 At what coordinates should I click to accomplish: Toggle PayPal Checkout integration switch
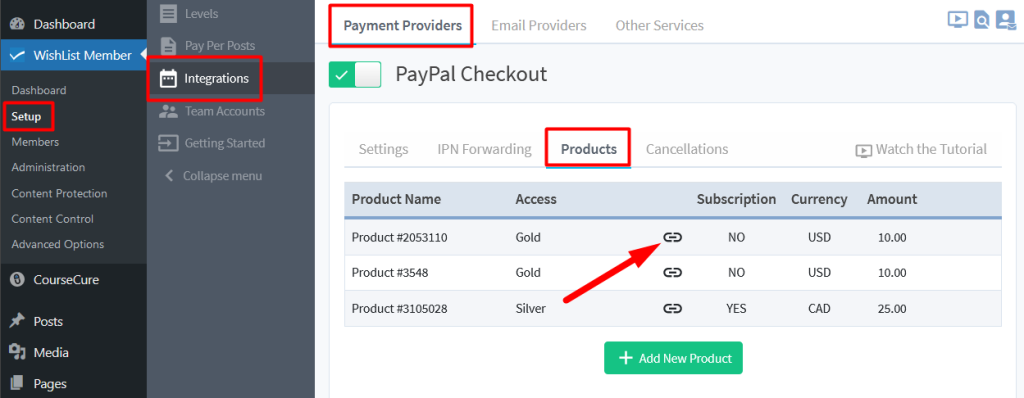point(355,75)
